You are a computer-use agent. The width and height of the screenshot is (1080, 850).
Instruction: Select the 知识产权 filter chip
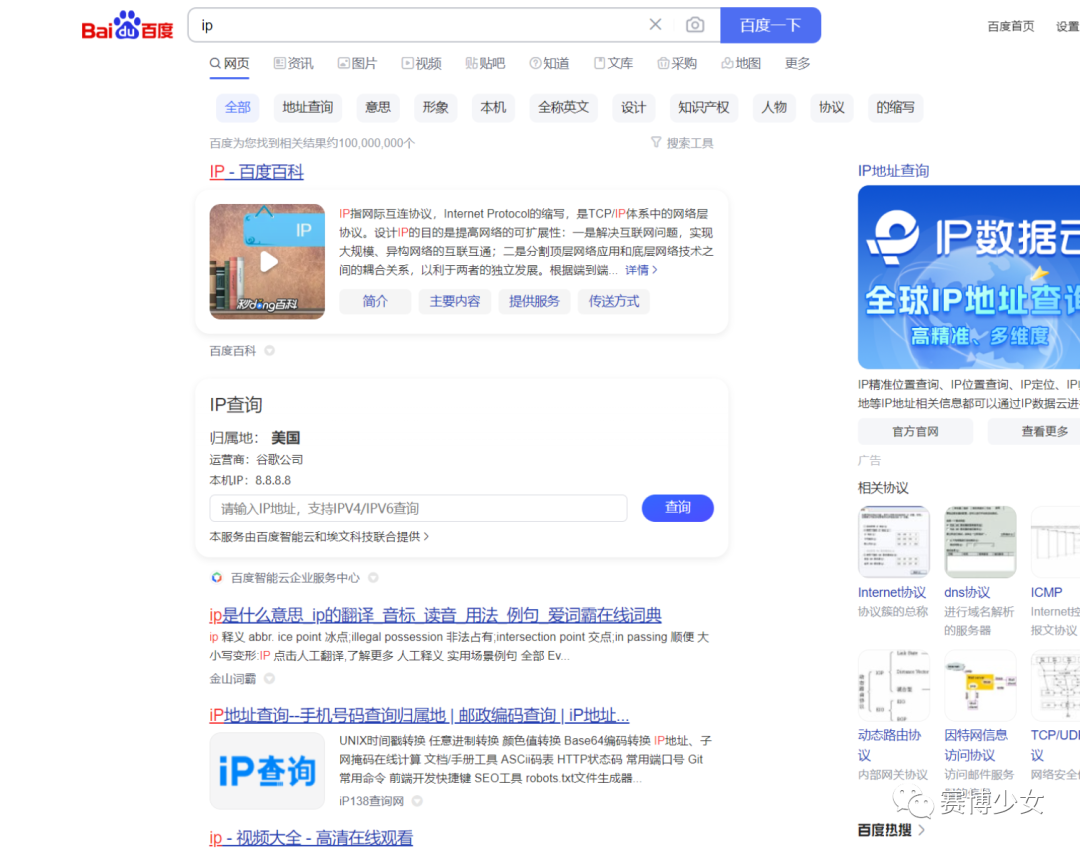(x=704, y=107)
